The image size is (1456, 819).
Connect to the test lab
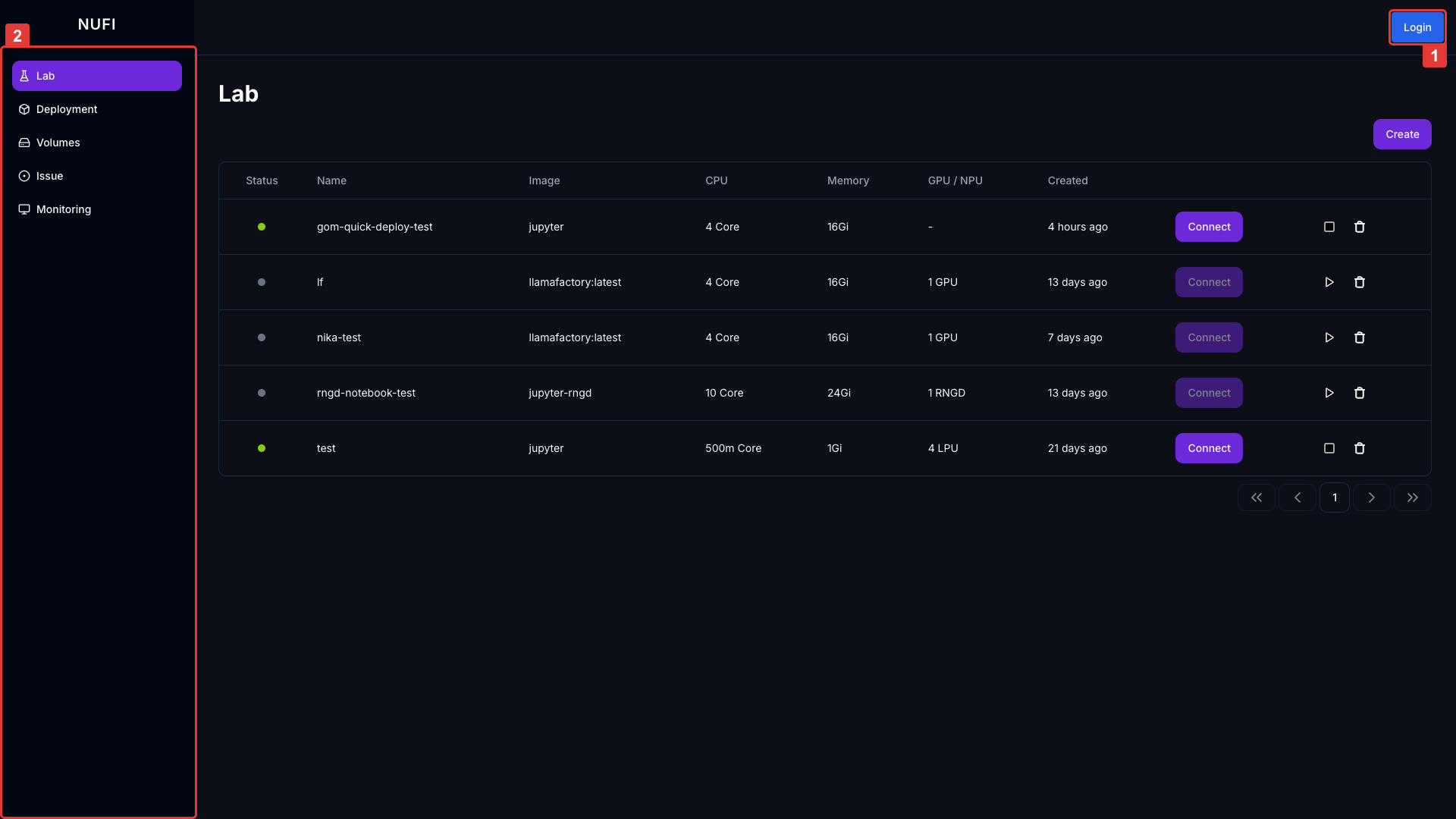(x=1209, y=448)
